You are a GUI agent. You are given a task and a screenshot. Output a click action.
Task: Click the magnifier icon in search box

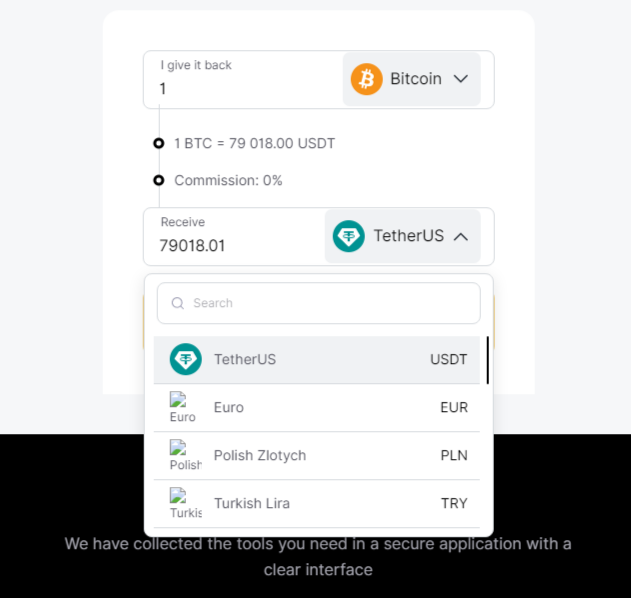point(177,303)
